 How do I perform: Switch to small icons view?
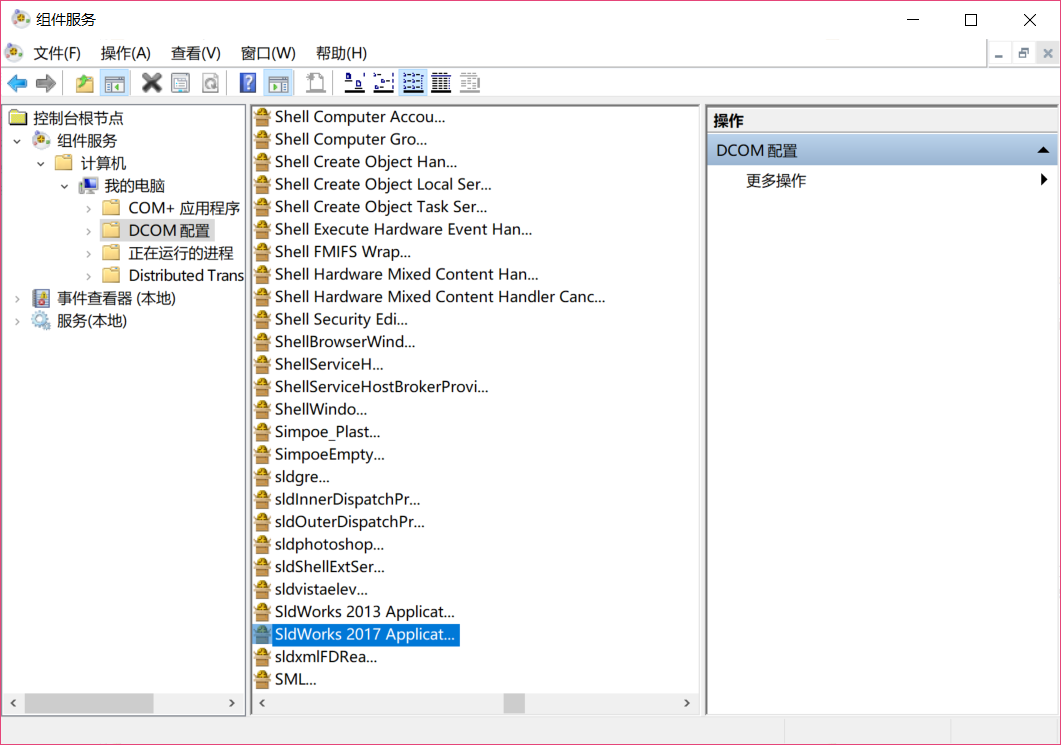(384, 83)
